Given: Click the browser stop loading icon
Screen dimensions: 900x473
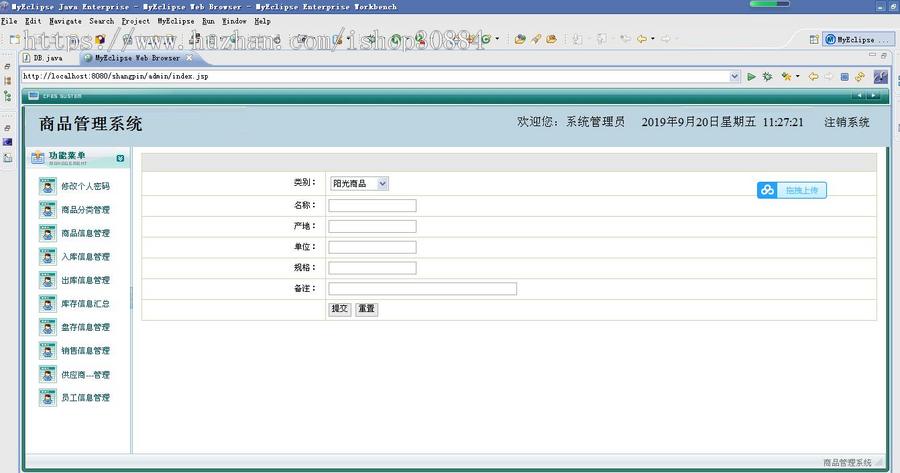Looking at the screenshot, I should [x=844, y=76].
